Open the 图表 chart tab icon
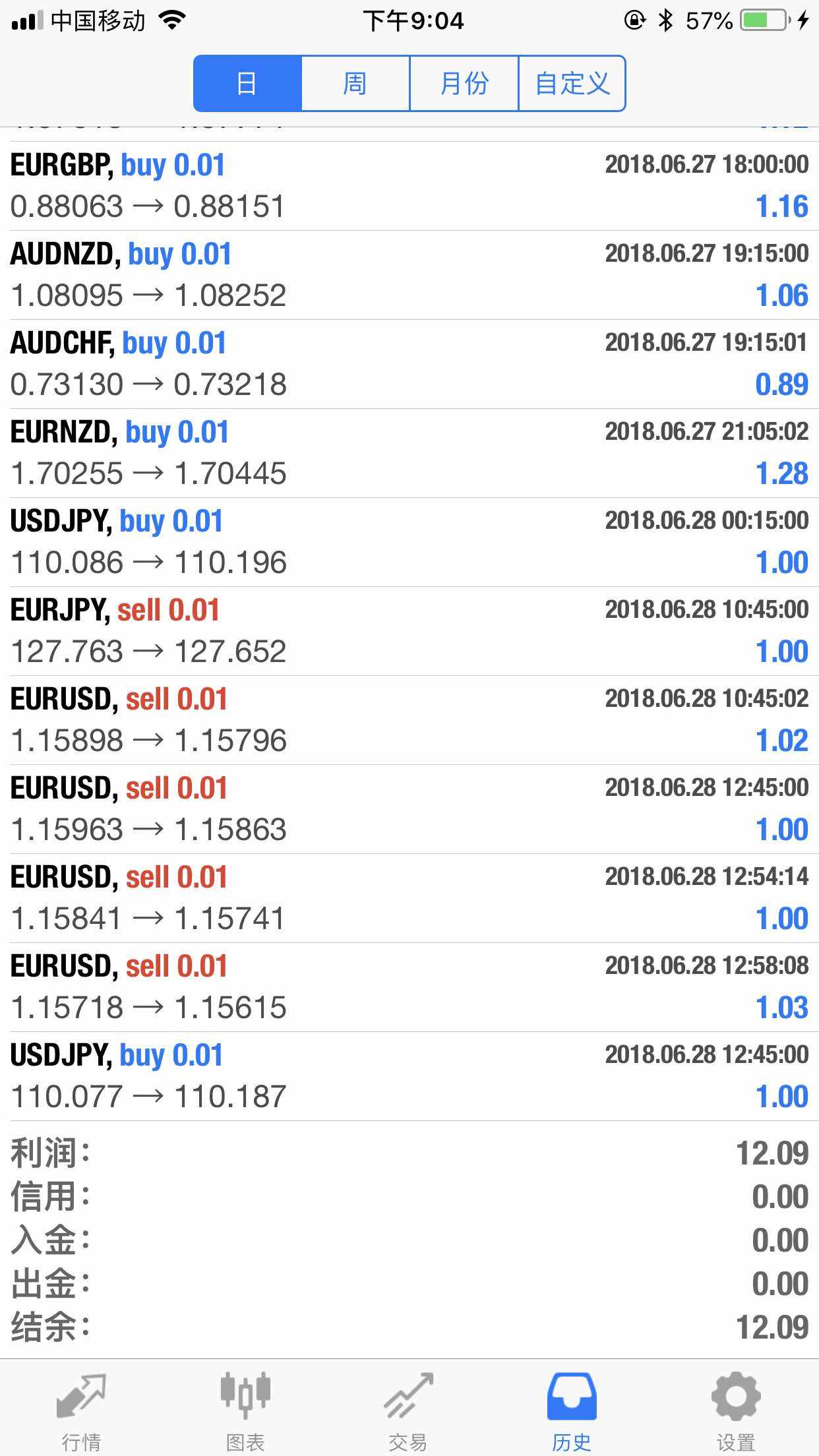This screenshot has height=1456, width=819. (245, 1396)
